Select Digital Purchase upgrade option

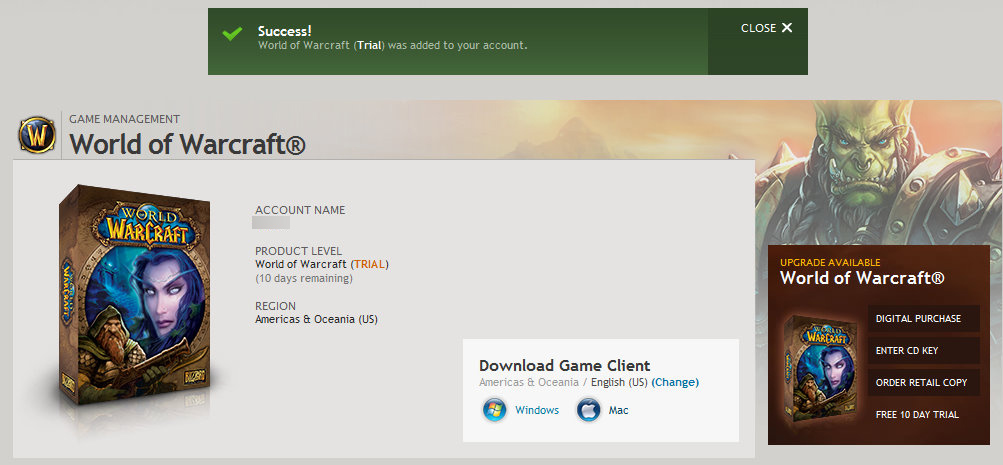click(x=924, y=319)
